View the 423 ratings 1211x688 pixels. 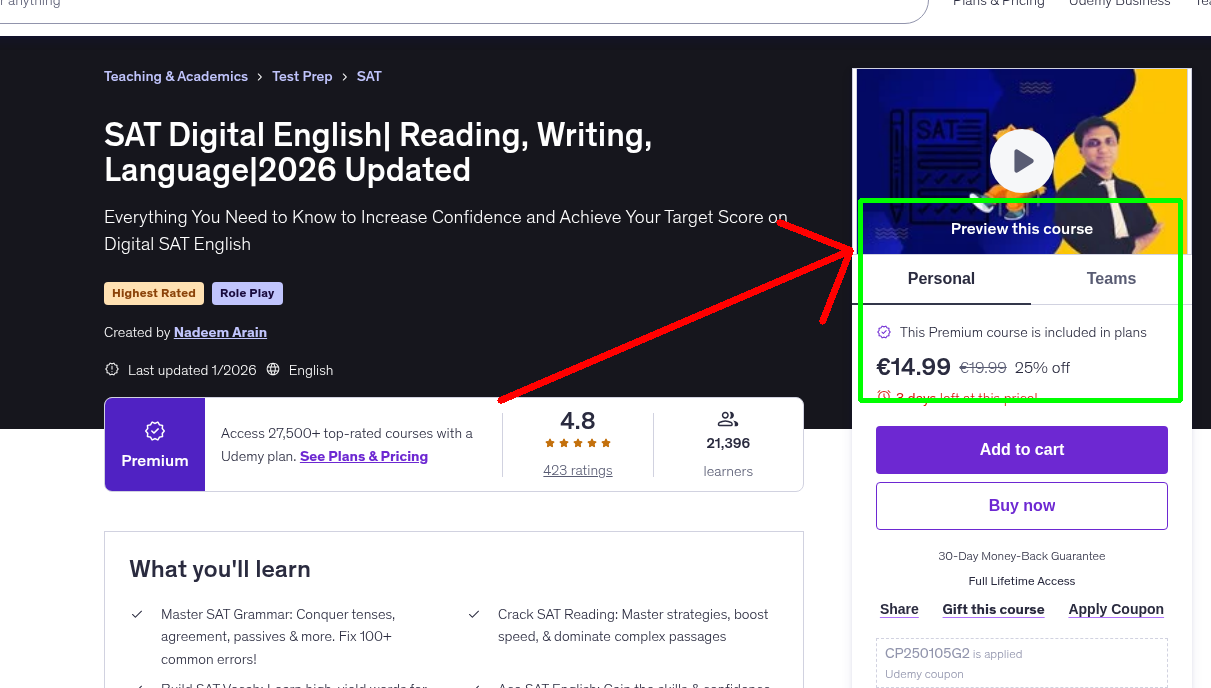click(577, 470)
